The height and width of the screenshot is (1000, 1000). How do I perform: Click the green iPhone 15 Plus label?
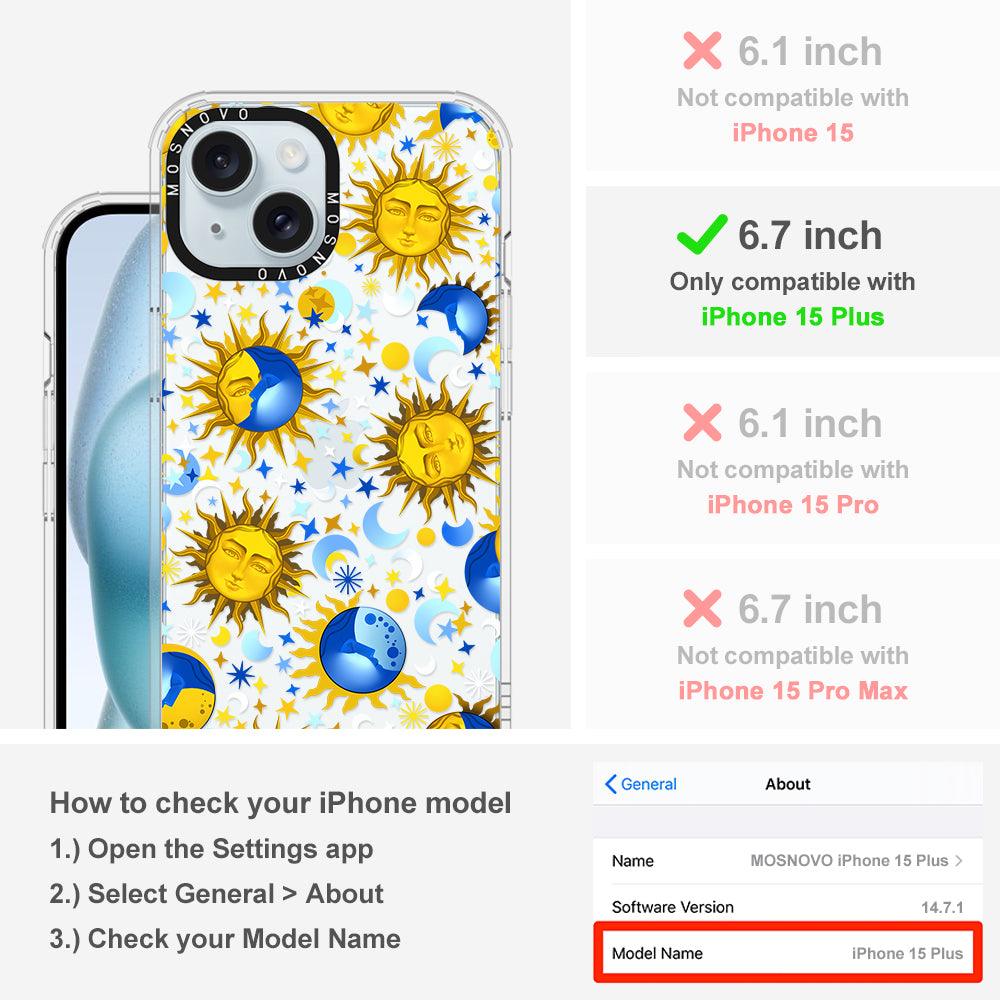coord(793,317)
